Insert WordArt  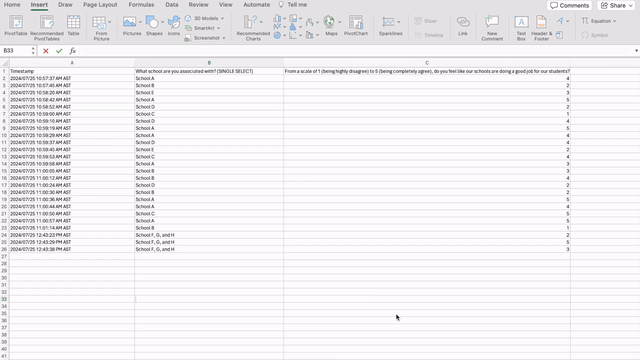(560, 21)
